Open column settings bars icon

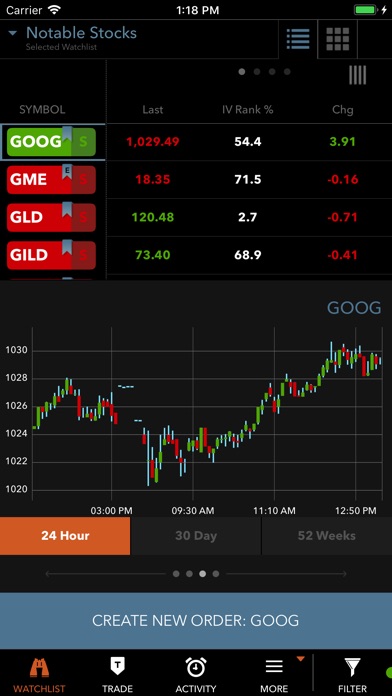(x=357, y=75)
